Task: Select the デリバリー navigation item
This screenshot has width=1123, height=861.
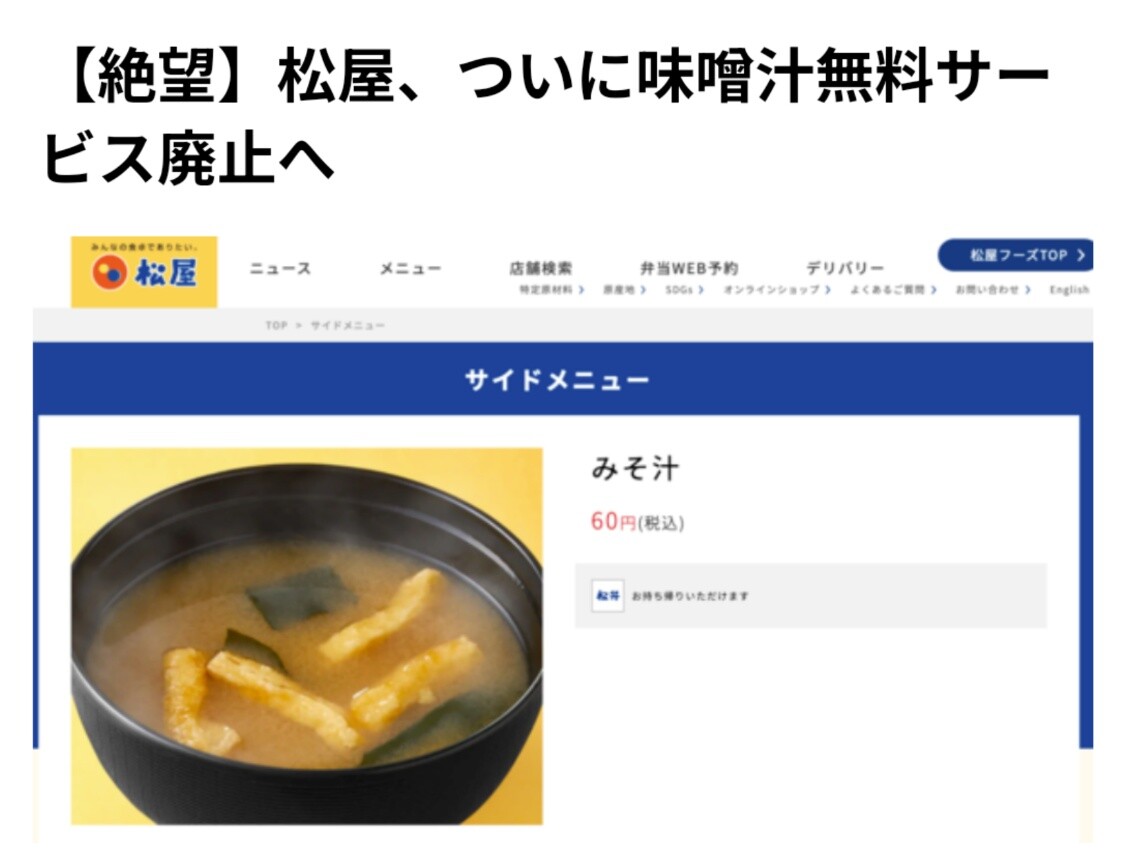Action: click(x=844, y=269)
